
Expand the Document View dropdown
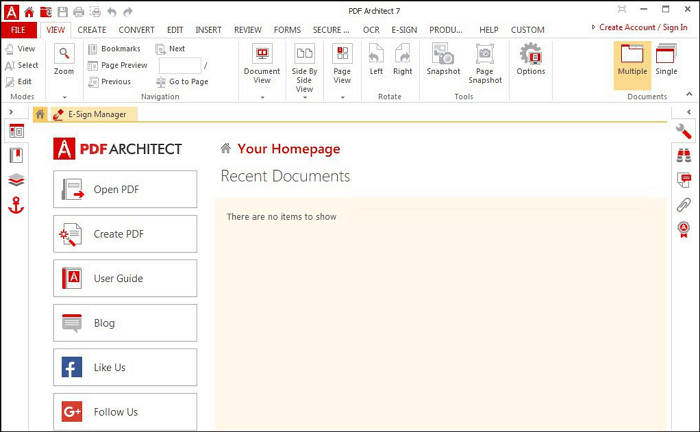[x=262, y=97]
